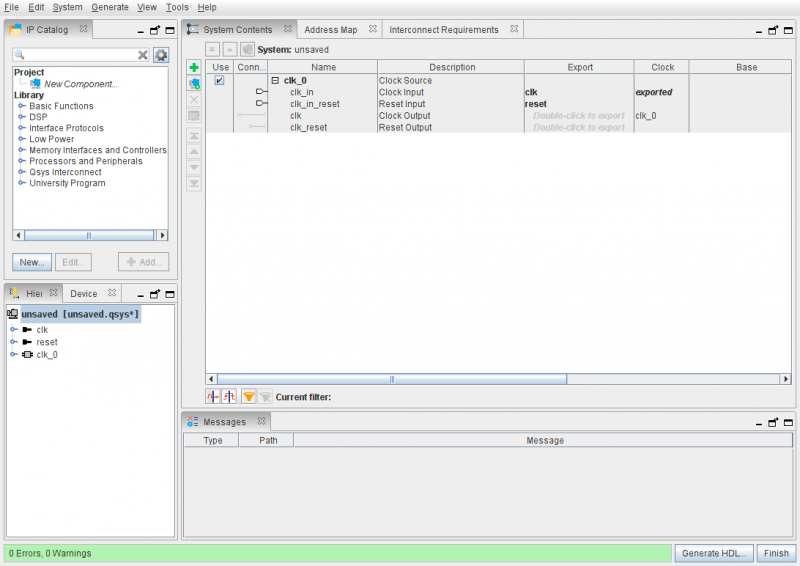Expand Processors and Peripherals in IP Catalog
The height and width of the screenshot is (566, 800).
(22, 161)
